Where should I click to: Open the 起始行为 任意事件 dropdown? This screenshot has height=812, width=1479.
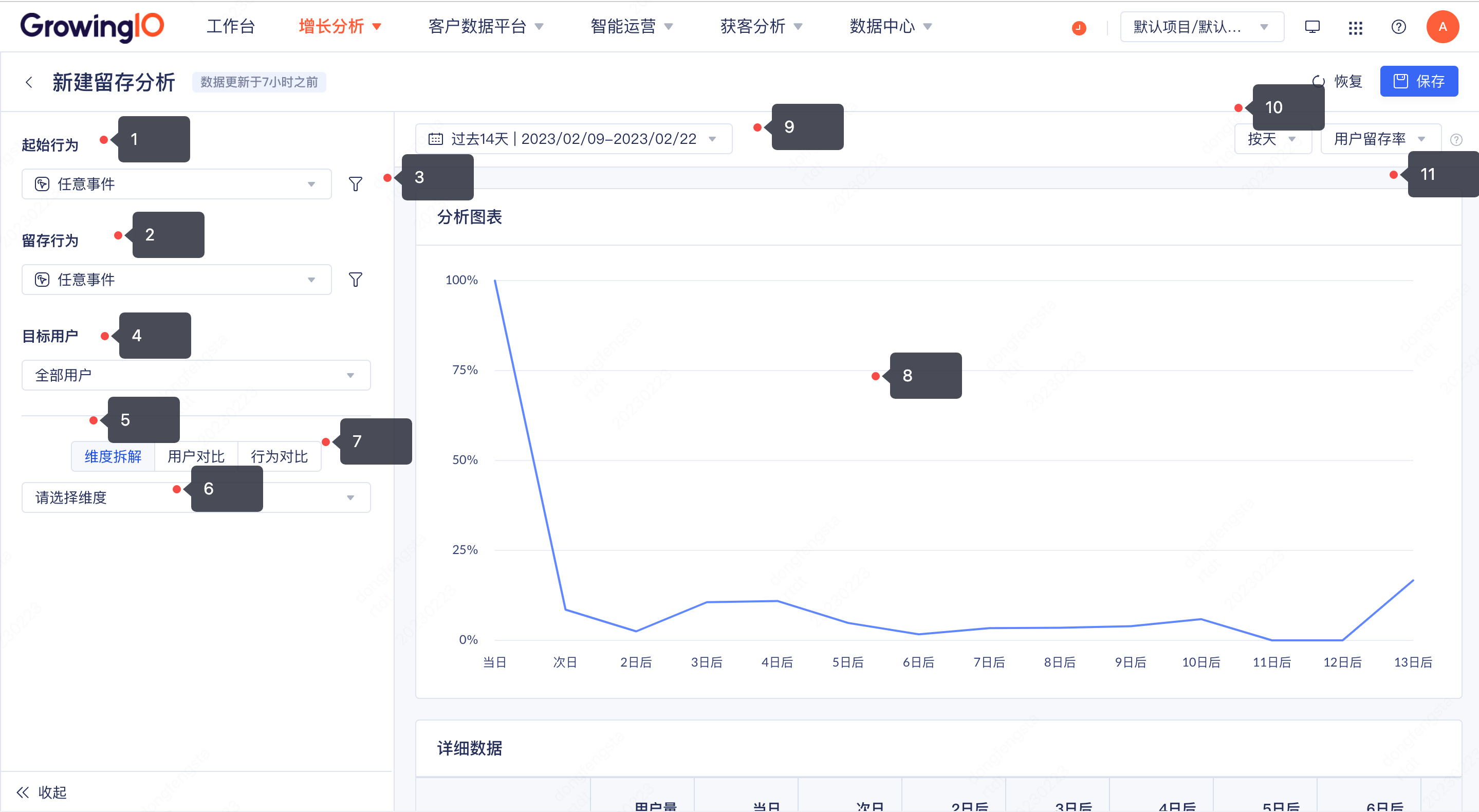176,184
